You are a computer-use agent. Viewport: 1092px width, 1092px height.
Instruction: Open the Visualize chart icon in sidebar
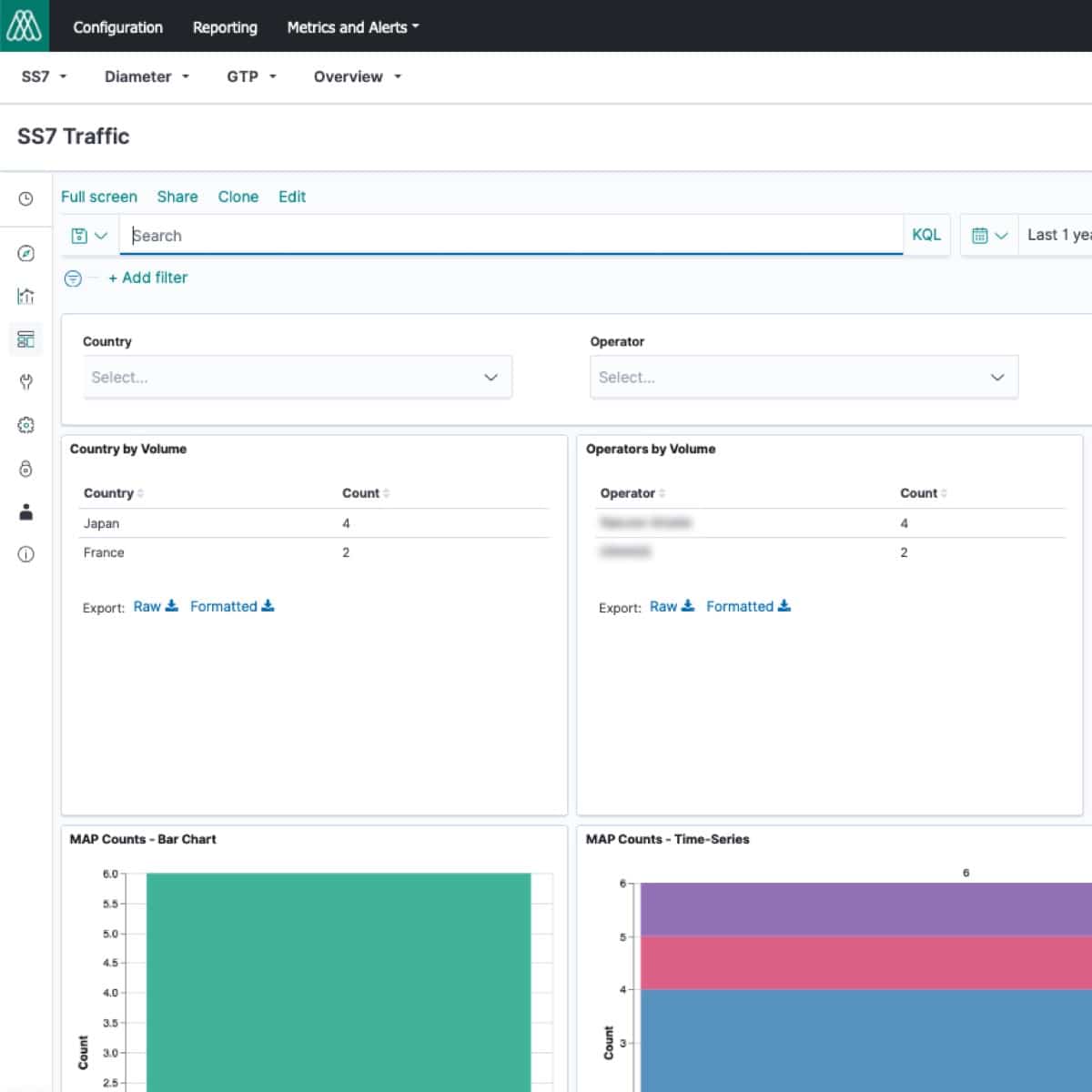tap(25, 296)
